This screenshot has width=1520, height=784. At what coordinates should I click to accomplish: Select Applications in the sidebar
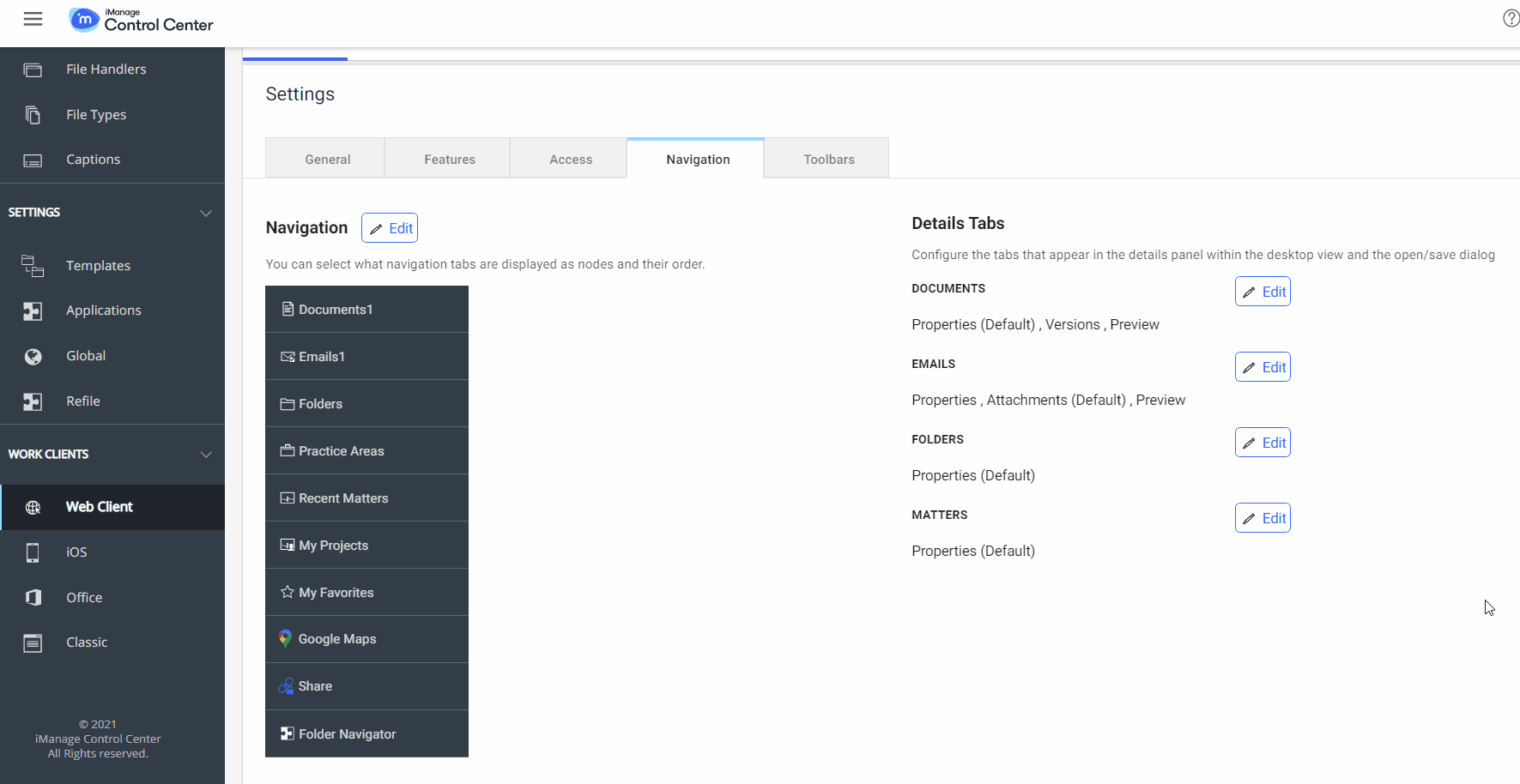coord(103,310)
